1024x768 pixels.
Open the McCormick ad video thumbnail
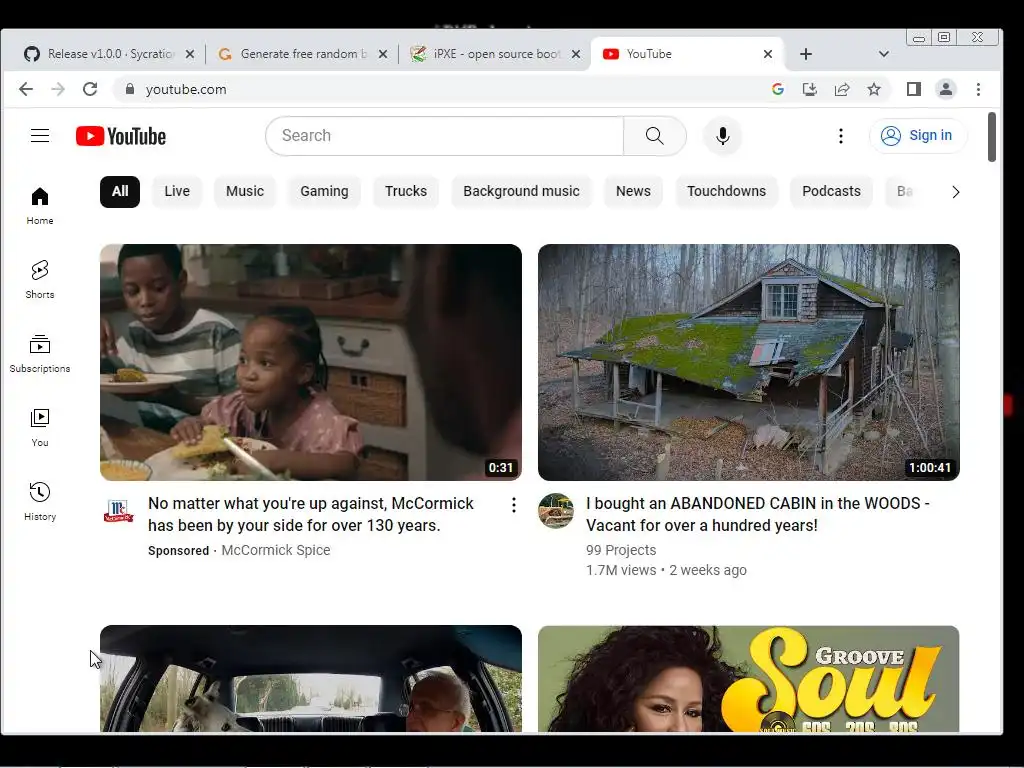311,362
